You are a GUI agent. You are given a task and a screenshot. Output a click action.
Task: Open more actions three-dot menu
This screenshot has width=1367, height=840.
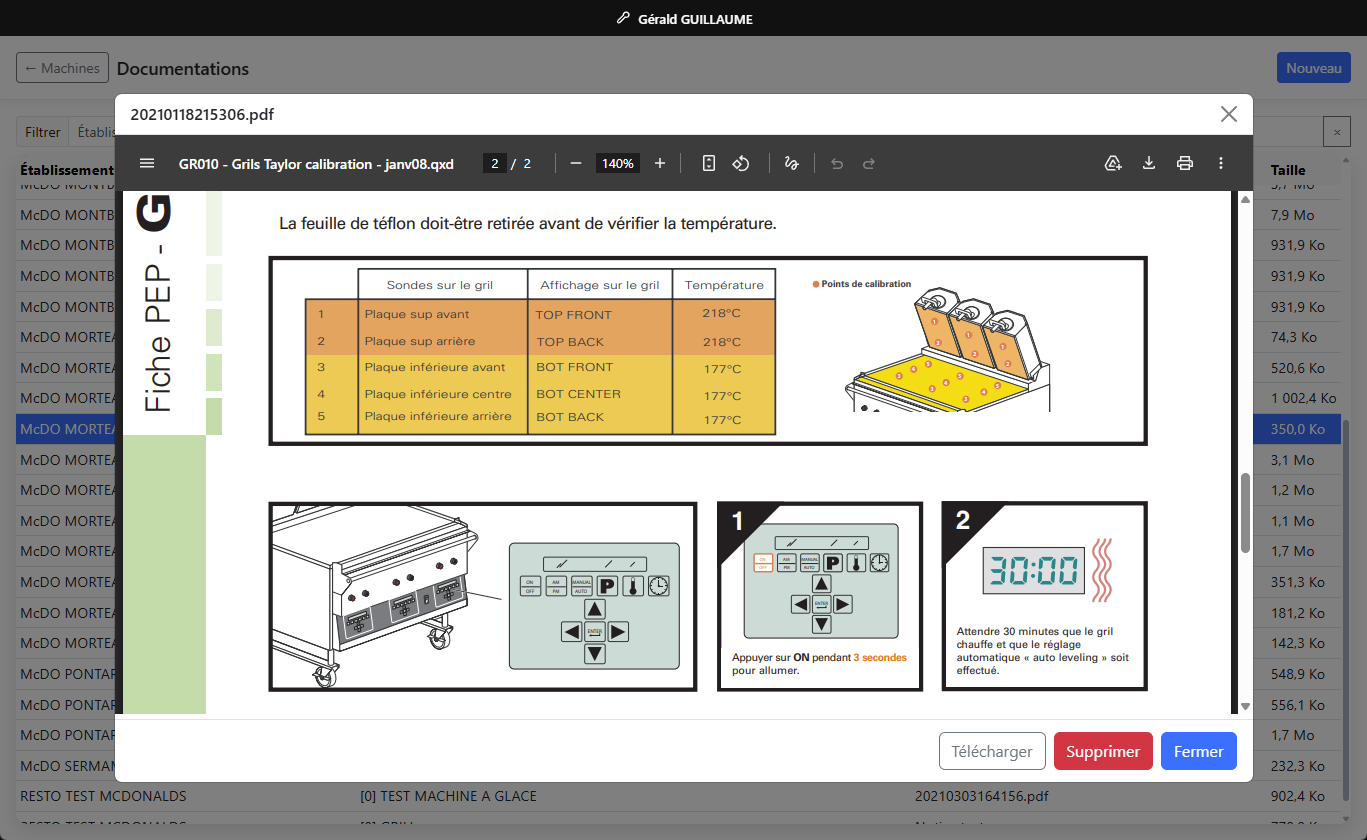coord(1221,163)
